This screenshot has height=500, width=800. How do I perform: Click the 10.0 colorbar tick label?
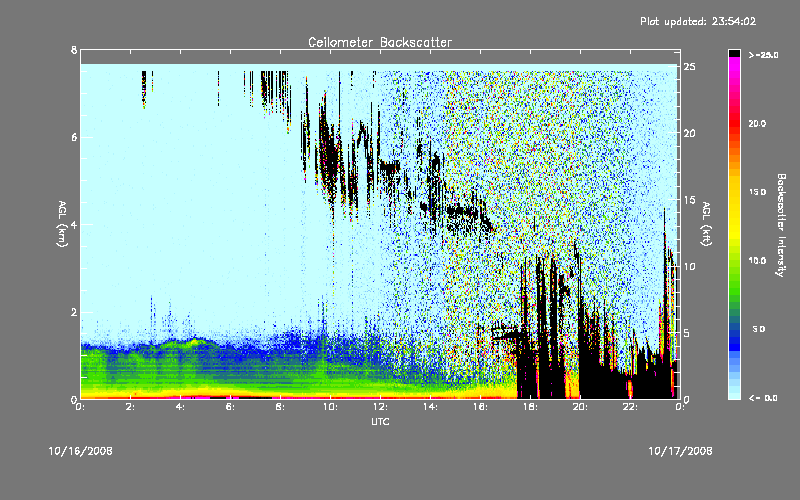tap(757, 261)
